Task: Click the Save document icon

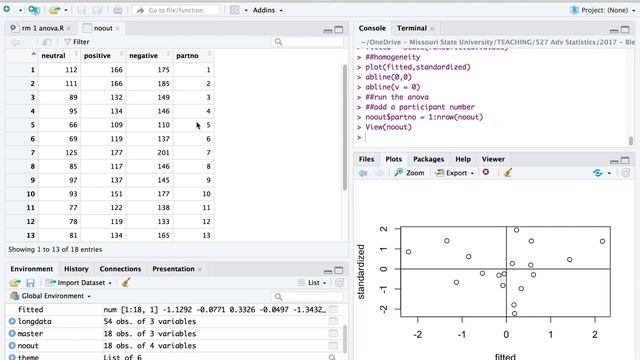Action: coord(82,10)
